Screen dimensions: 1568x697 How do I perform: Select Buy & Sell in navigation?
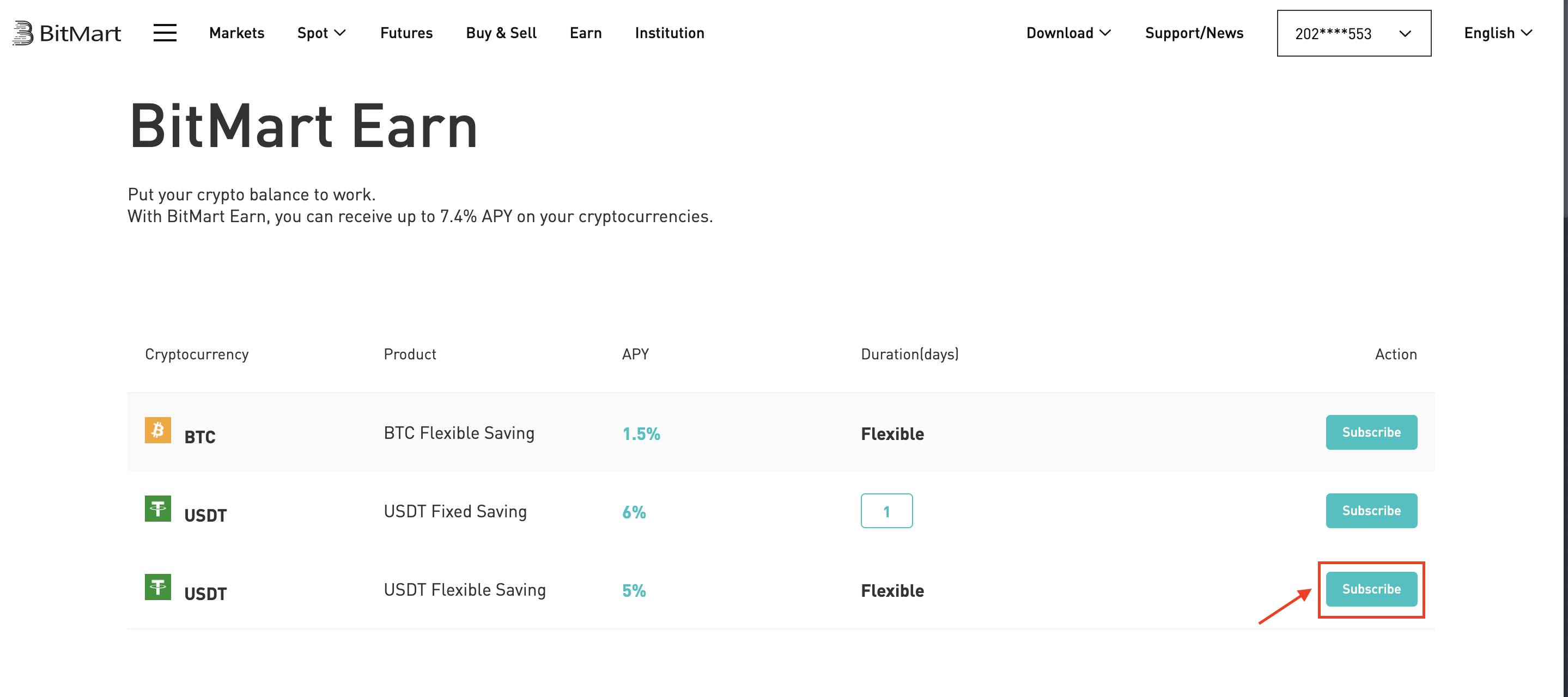[x=502, y=33]
